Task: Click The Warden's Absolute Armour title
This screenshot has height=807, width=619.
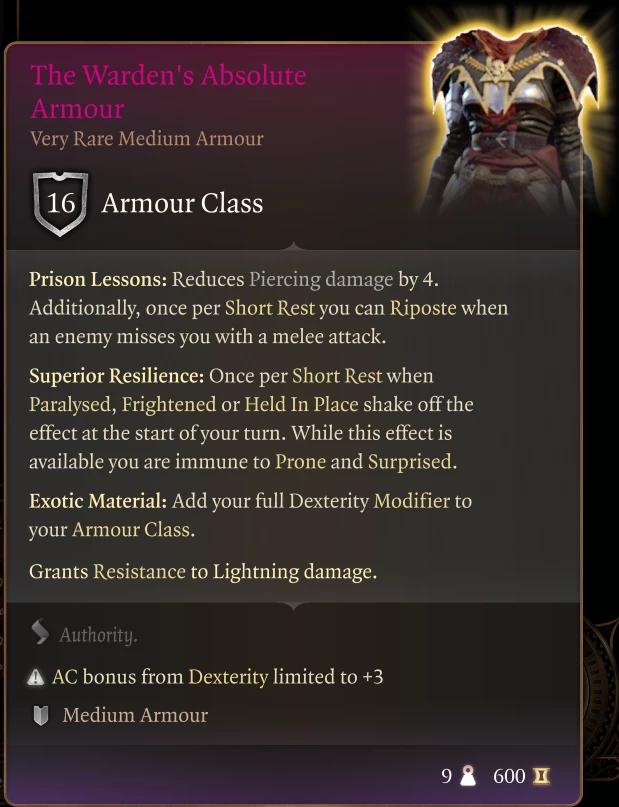Action: [x=168, y=92]
